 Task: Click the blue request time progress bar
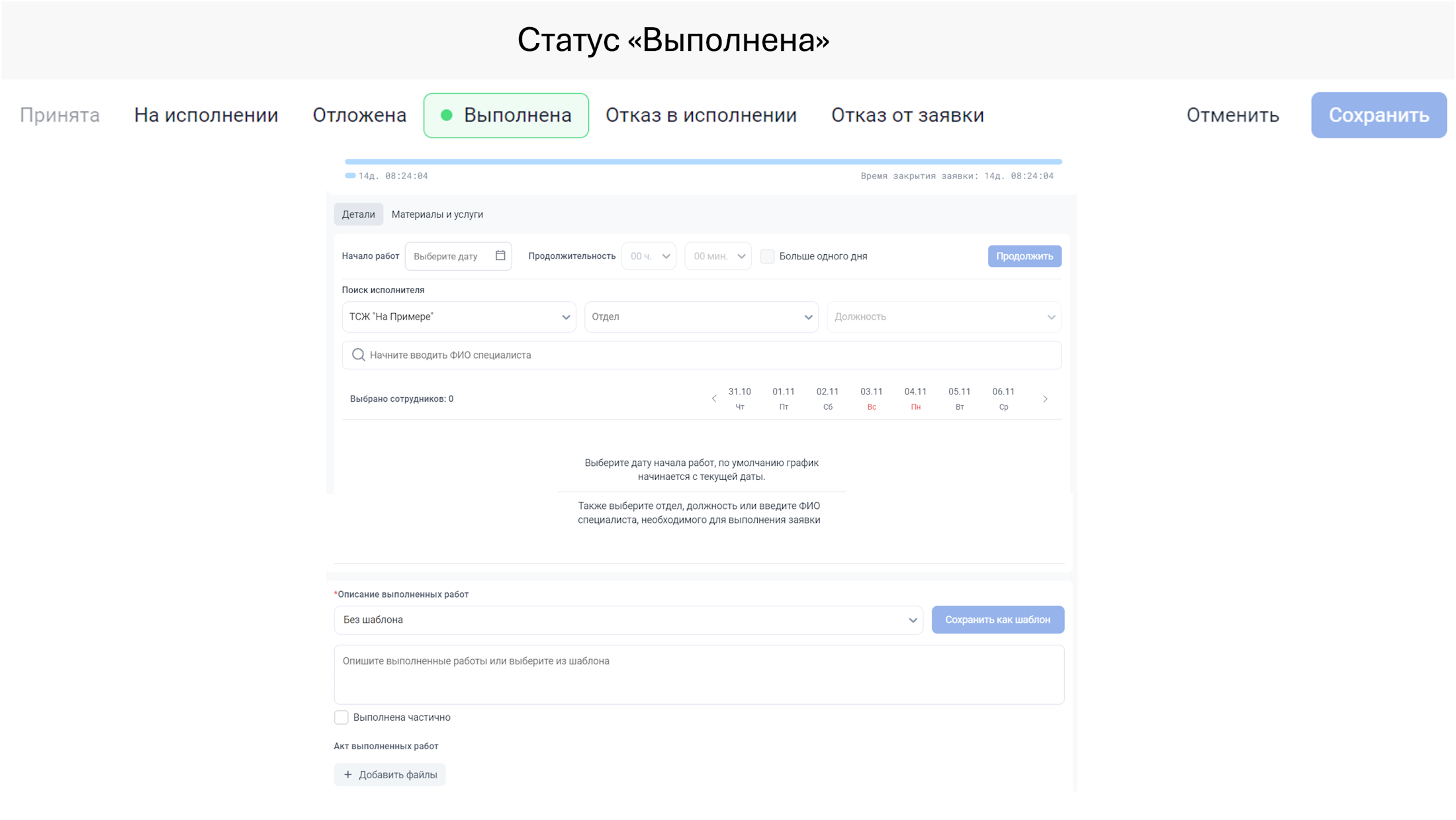click(x=703, y=161)
